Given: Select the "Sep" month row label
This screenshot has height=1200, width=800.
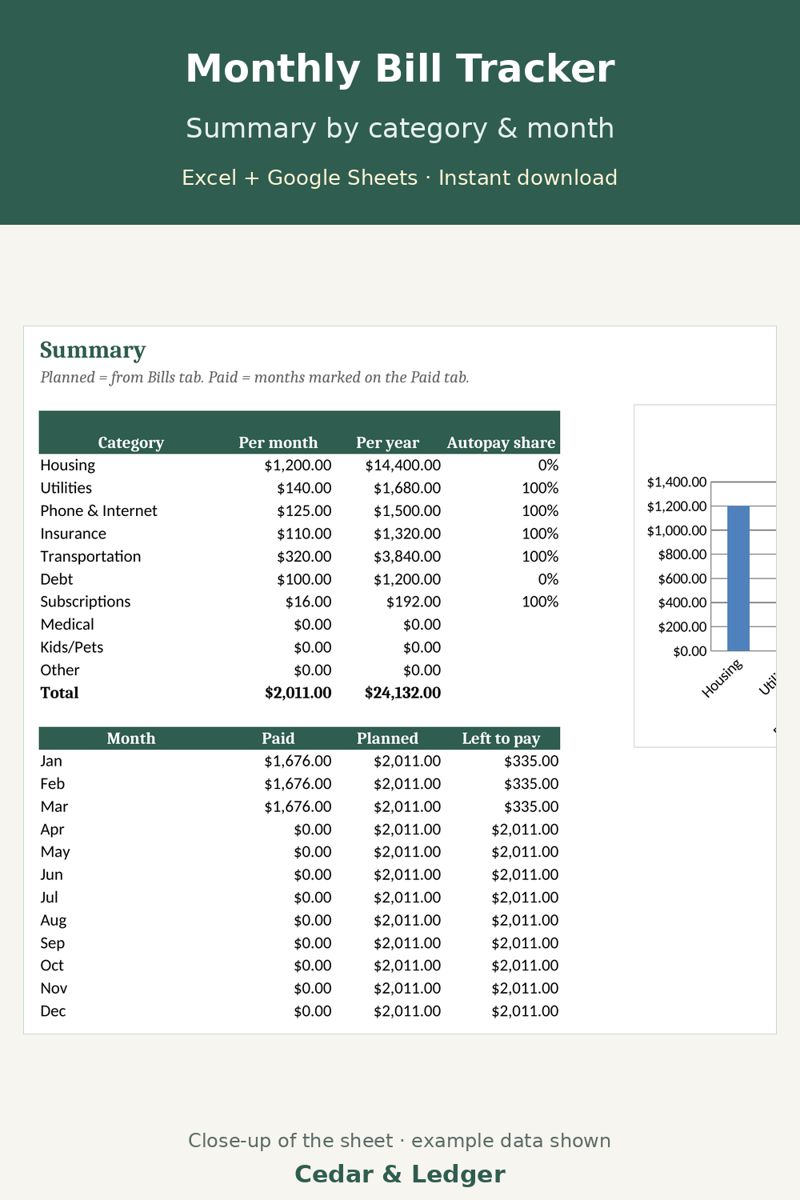Looking at the screenshot, I should click(52, 943).
